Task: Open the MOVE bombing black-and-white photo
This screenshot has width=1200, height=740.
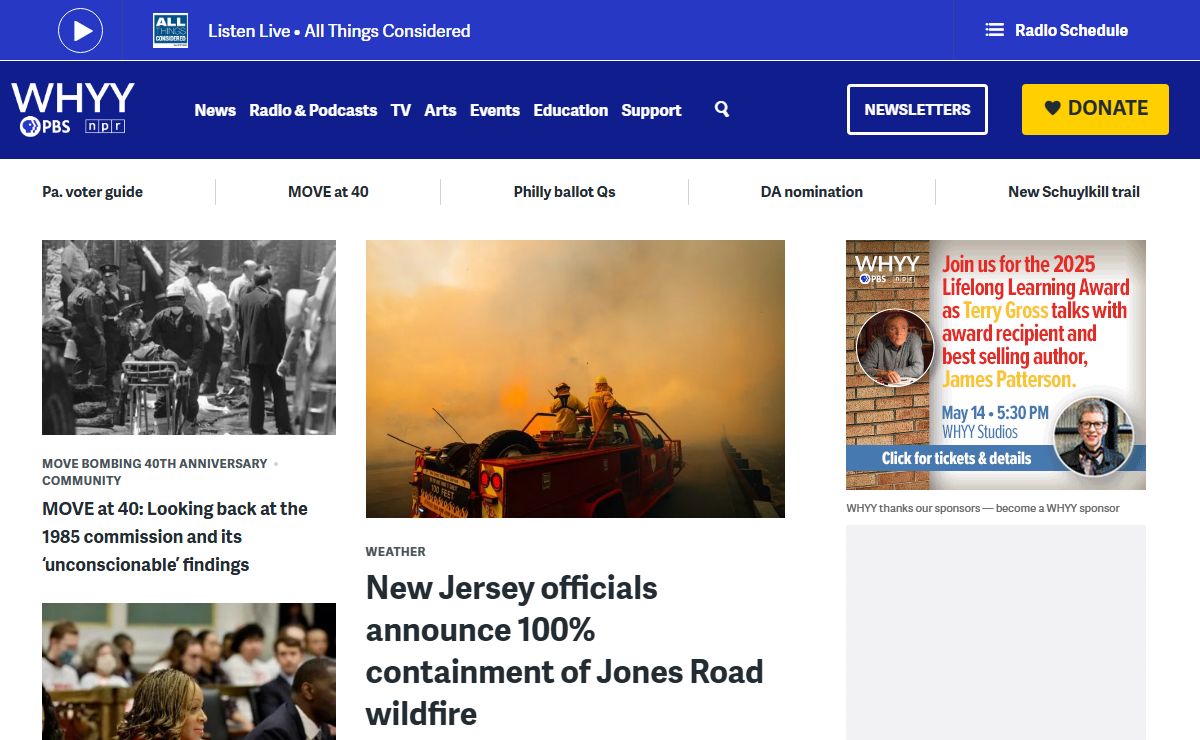Action: [x=189, y=337]
